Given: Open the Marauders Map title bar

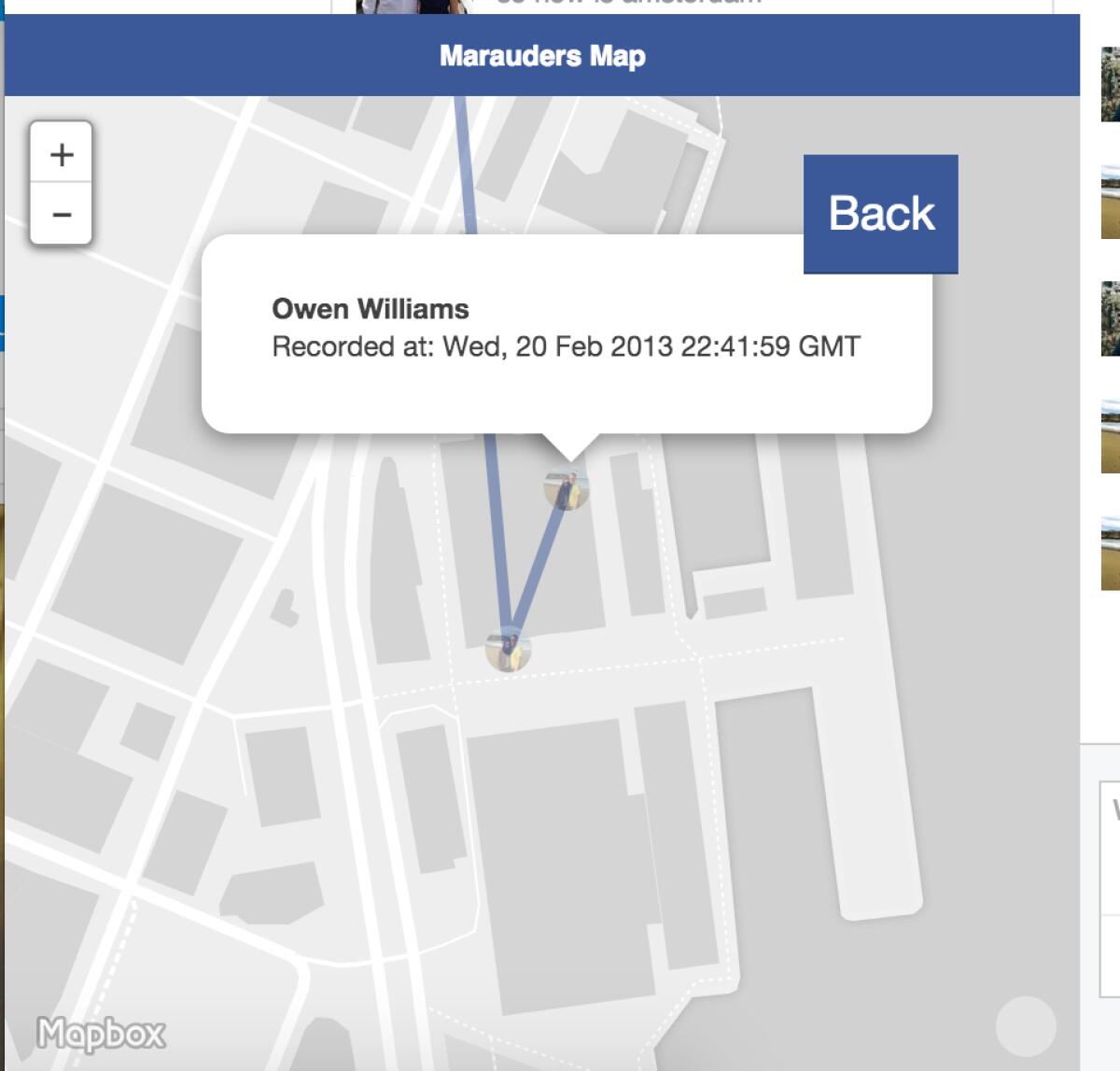Looking at the screenshot, I should pyautogui.click(x=541, y=55).
